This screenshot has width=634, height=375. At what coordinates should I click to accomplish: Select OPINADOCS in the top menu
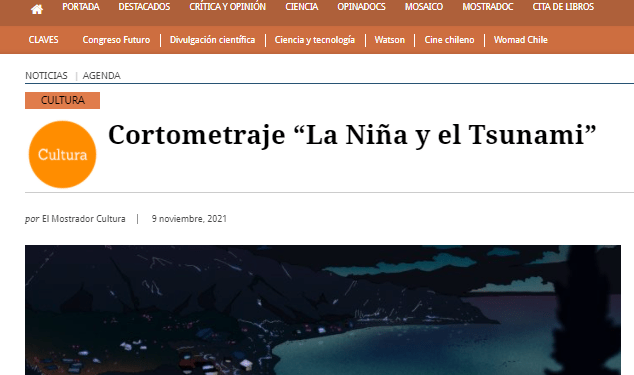[361, 7]
